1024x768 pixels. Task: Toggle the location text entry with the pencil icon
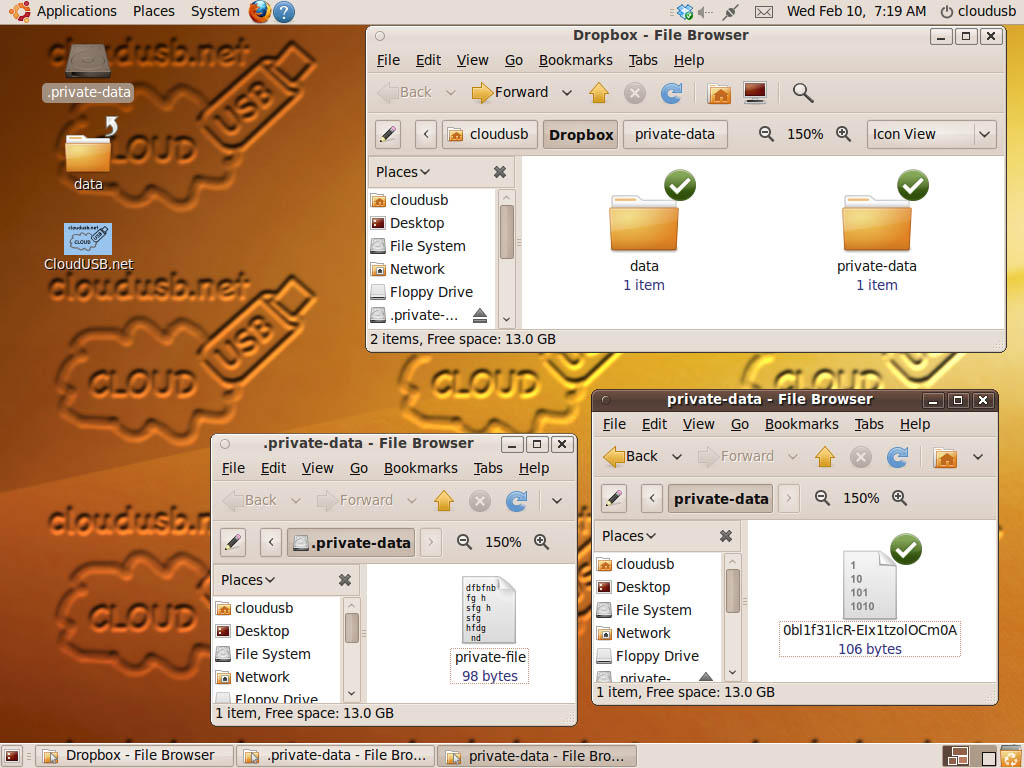[x=387, y=133]
